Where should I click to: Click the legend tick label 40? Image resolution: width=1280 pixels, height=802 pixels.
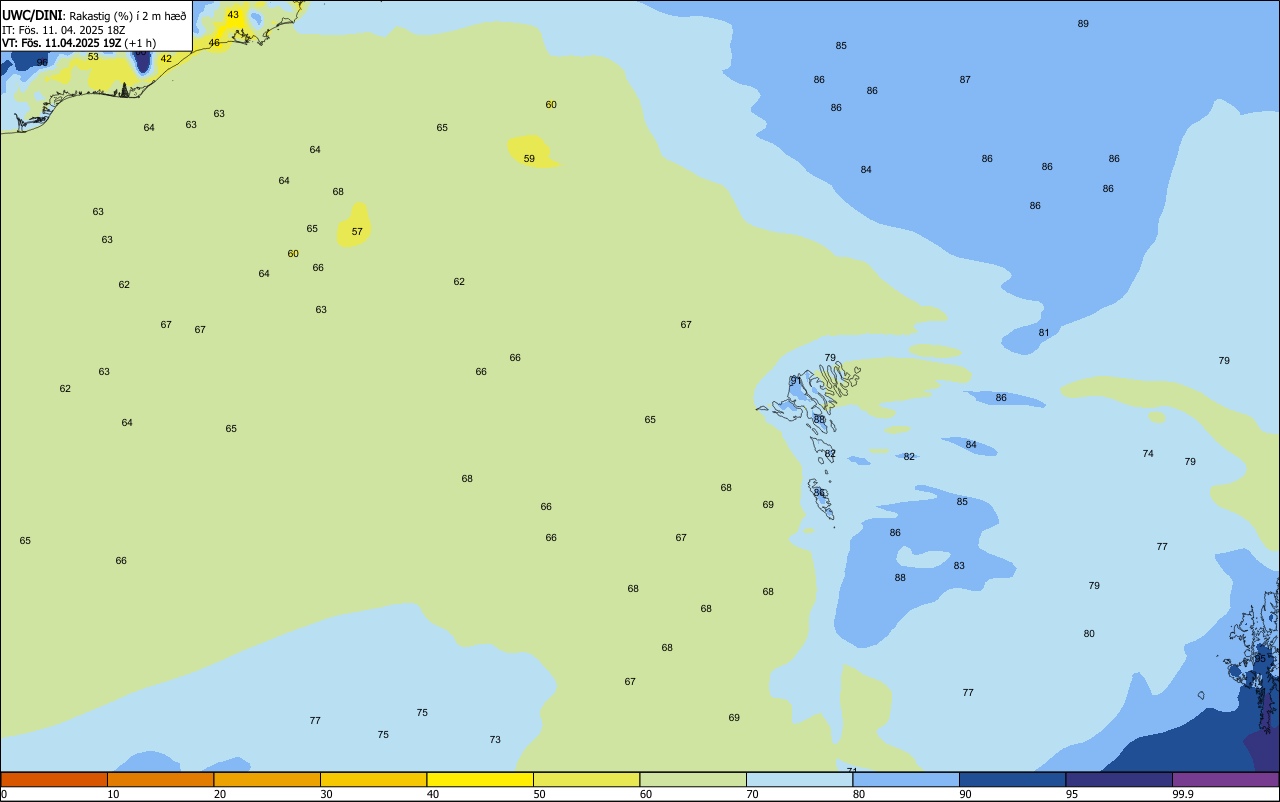pos(432,794)
